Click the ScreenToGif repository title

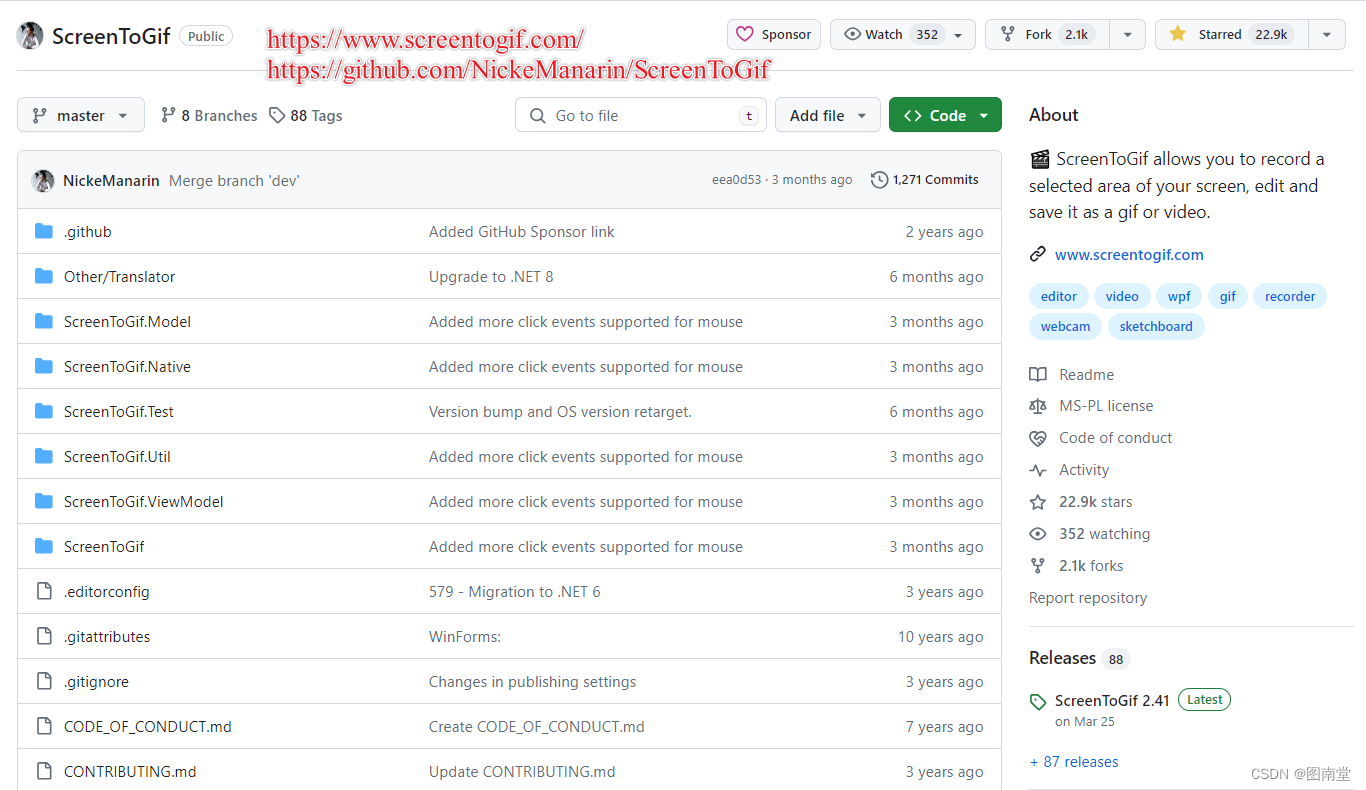point(111,36)
